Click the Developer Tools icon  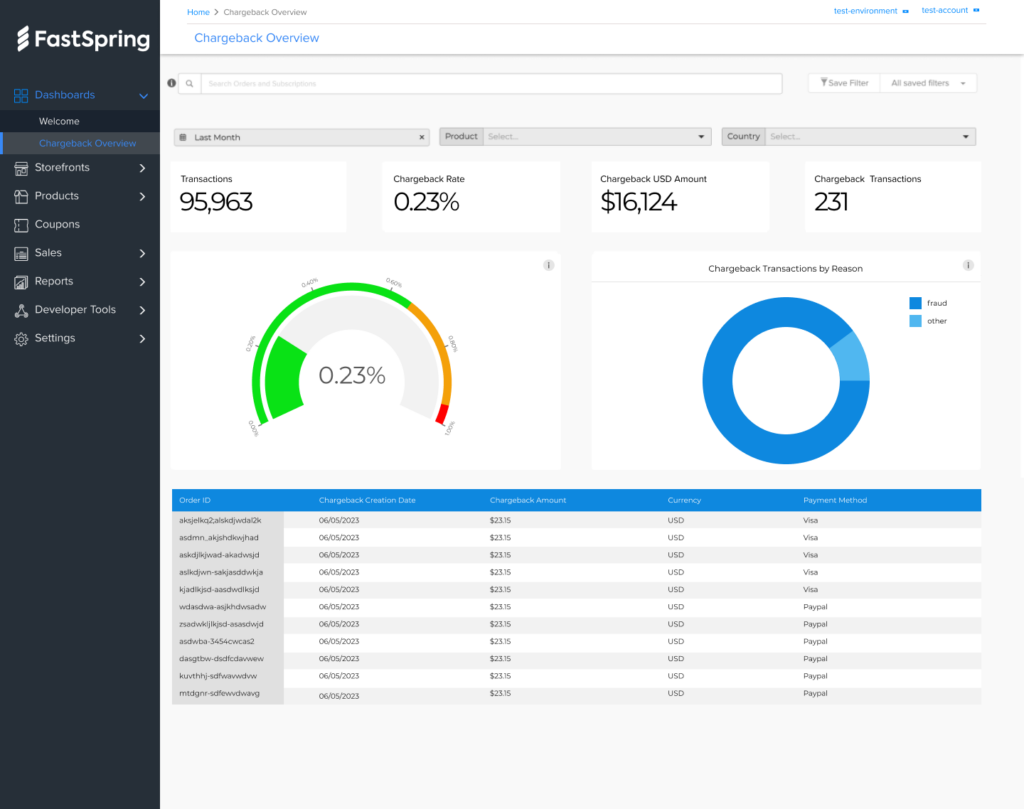[21, 310]
